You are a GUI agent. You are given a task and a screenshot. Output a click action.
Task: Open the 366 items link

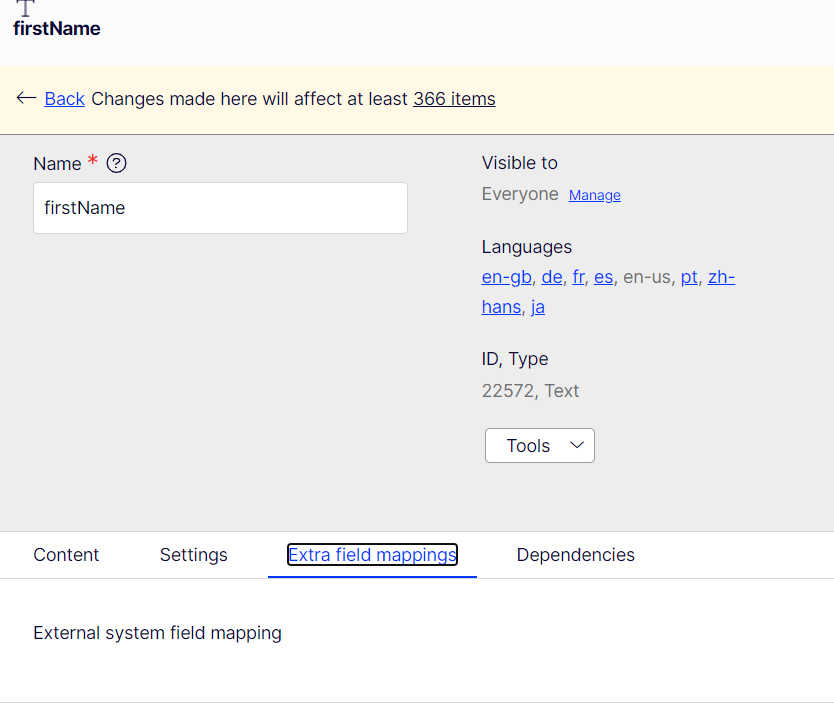click(454, 98)
